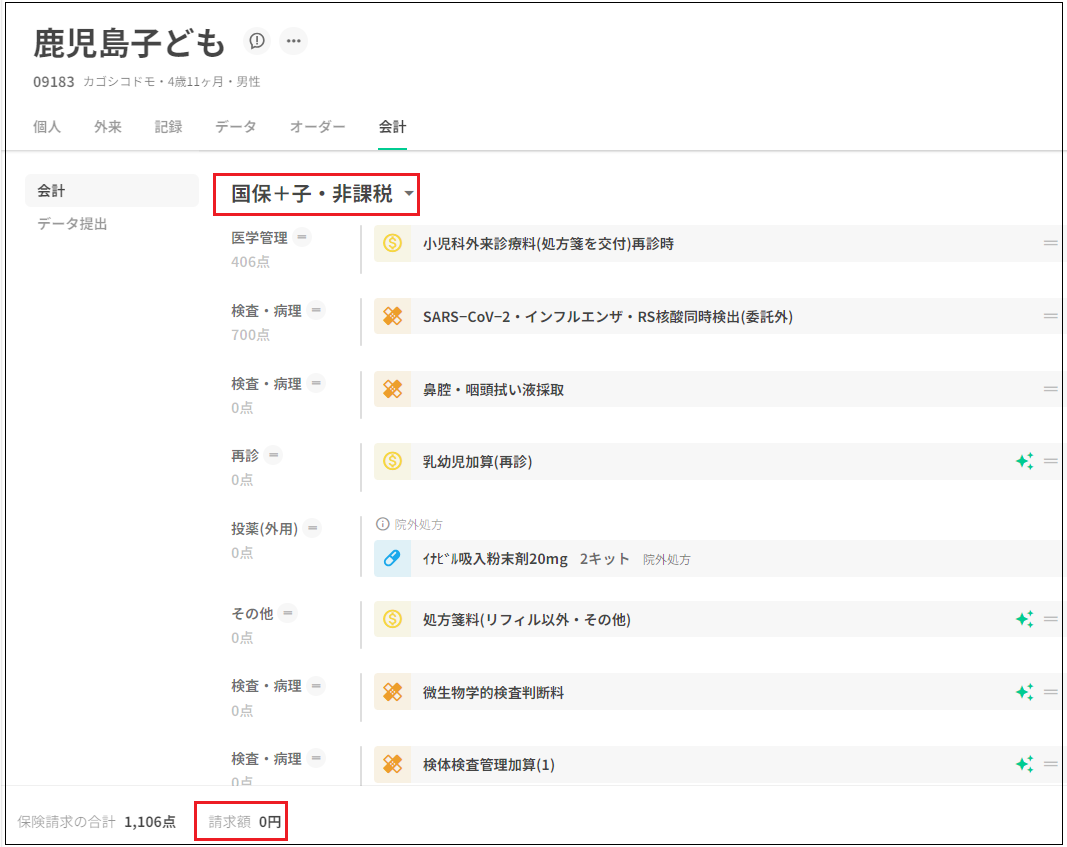This screenshot has width=1067, height=847.
Task: Click the comment alert icon beside patient name
Action: [x=257, y=41]
